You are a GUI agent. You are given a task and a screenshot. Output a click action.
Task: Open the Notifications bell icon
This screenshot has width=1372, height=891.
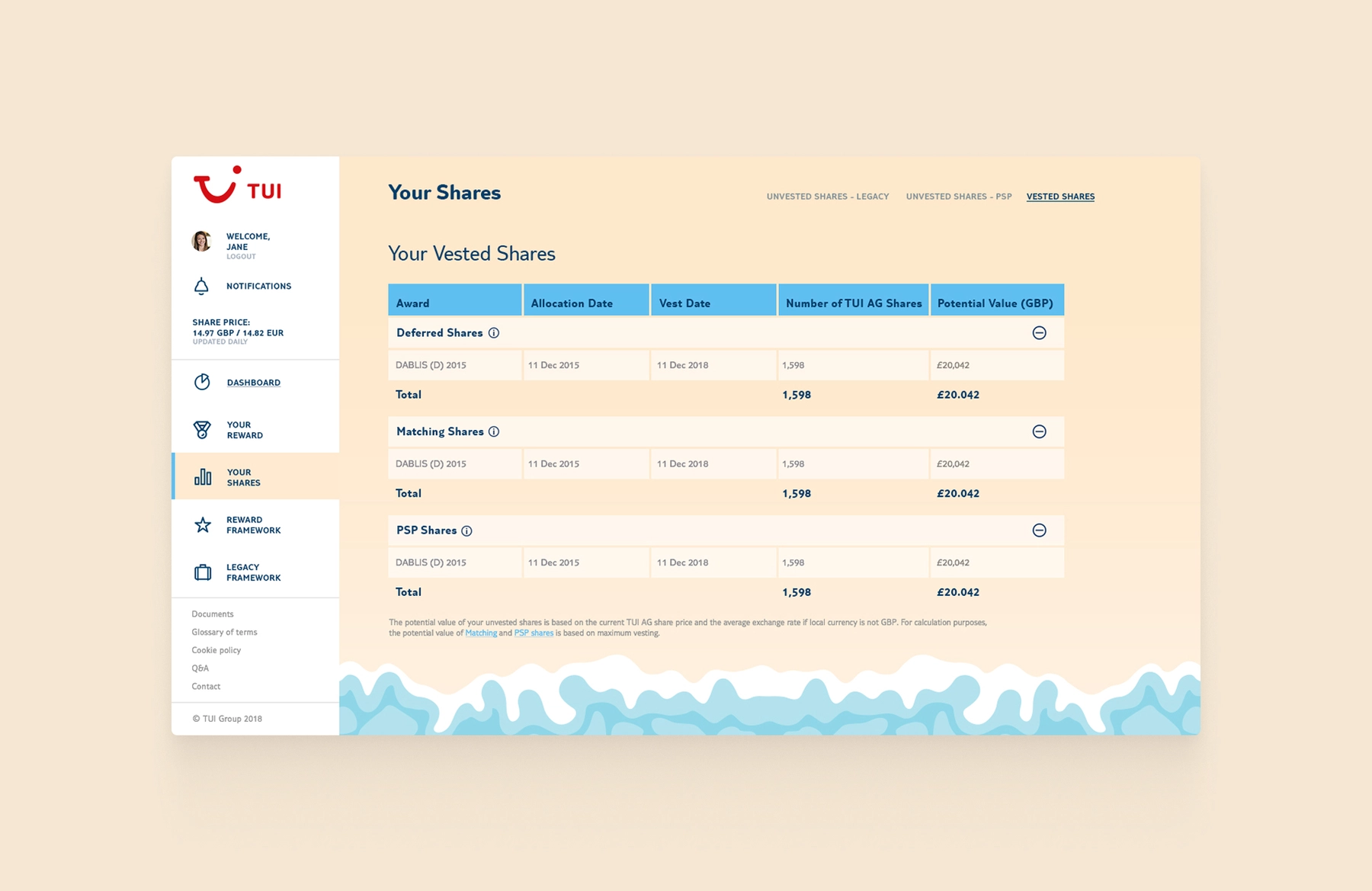[201, 286]
